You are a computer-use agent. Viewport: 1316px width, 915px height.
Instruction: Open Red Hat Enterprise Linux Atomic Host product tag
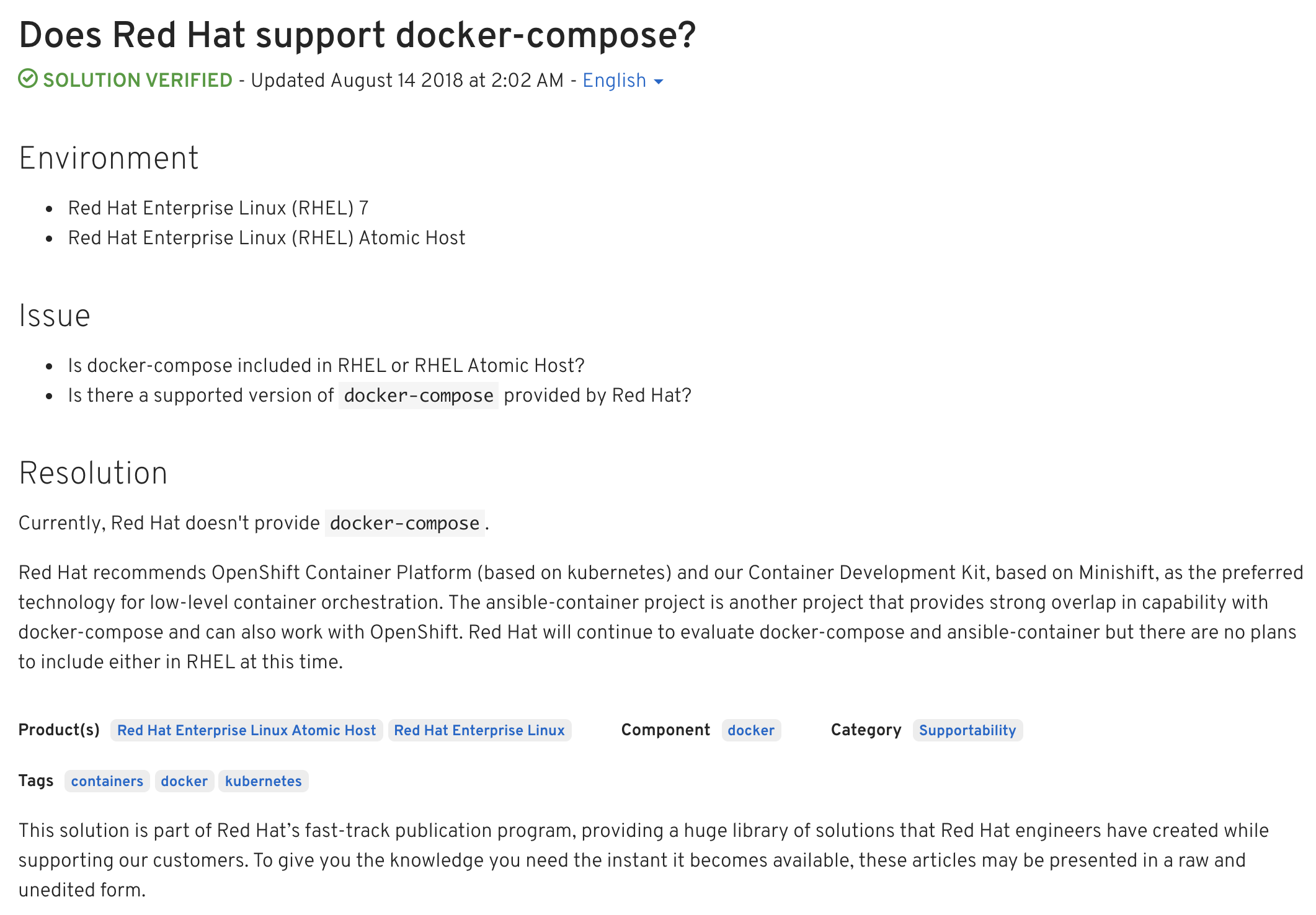click(246, 730)
